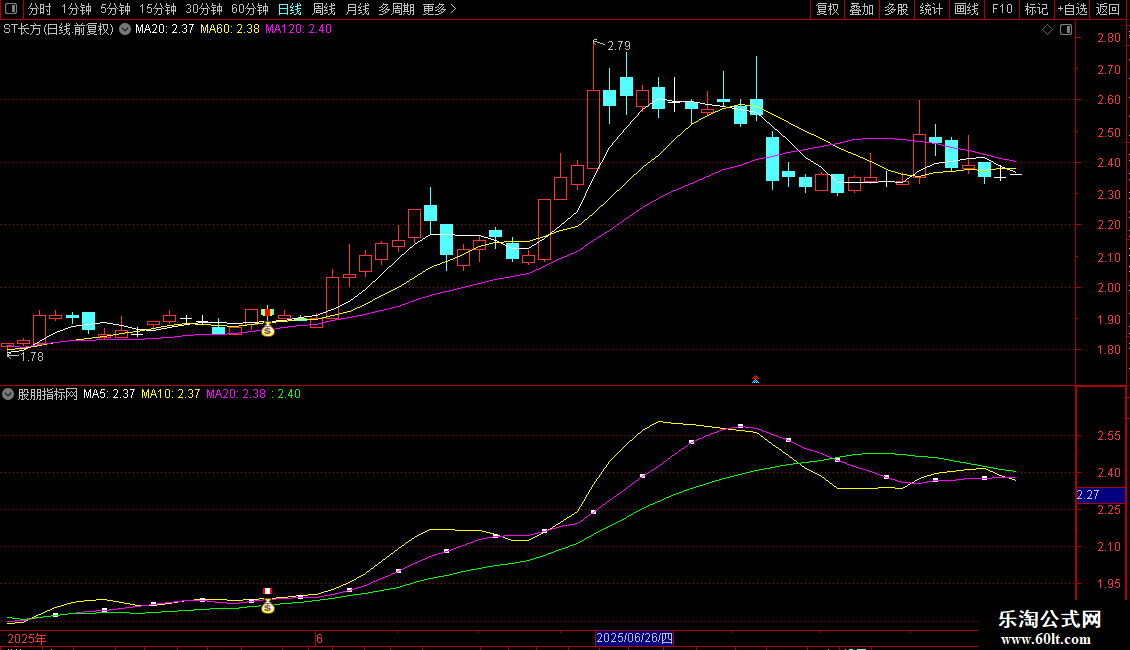
Task: Click the MA20: 2.37 label in main chart
Action: coord(164,30)
